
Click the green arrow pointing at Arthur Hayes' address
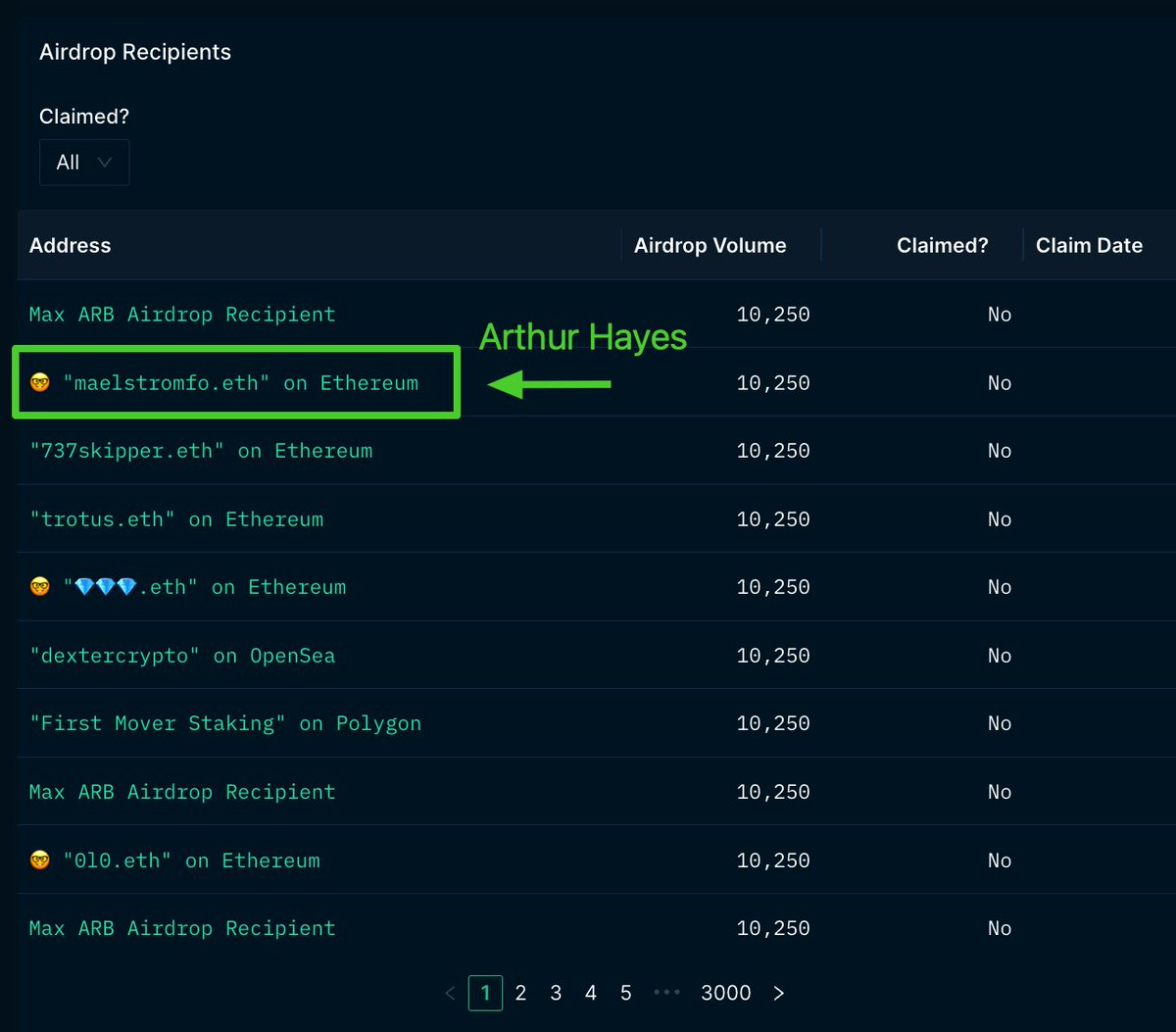coord(549,383)
